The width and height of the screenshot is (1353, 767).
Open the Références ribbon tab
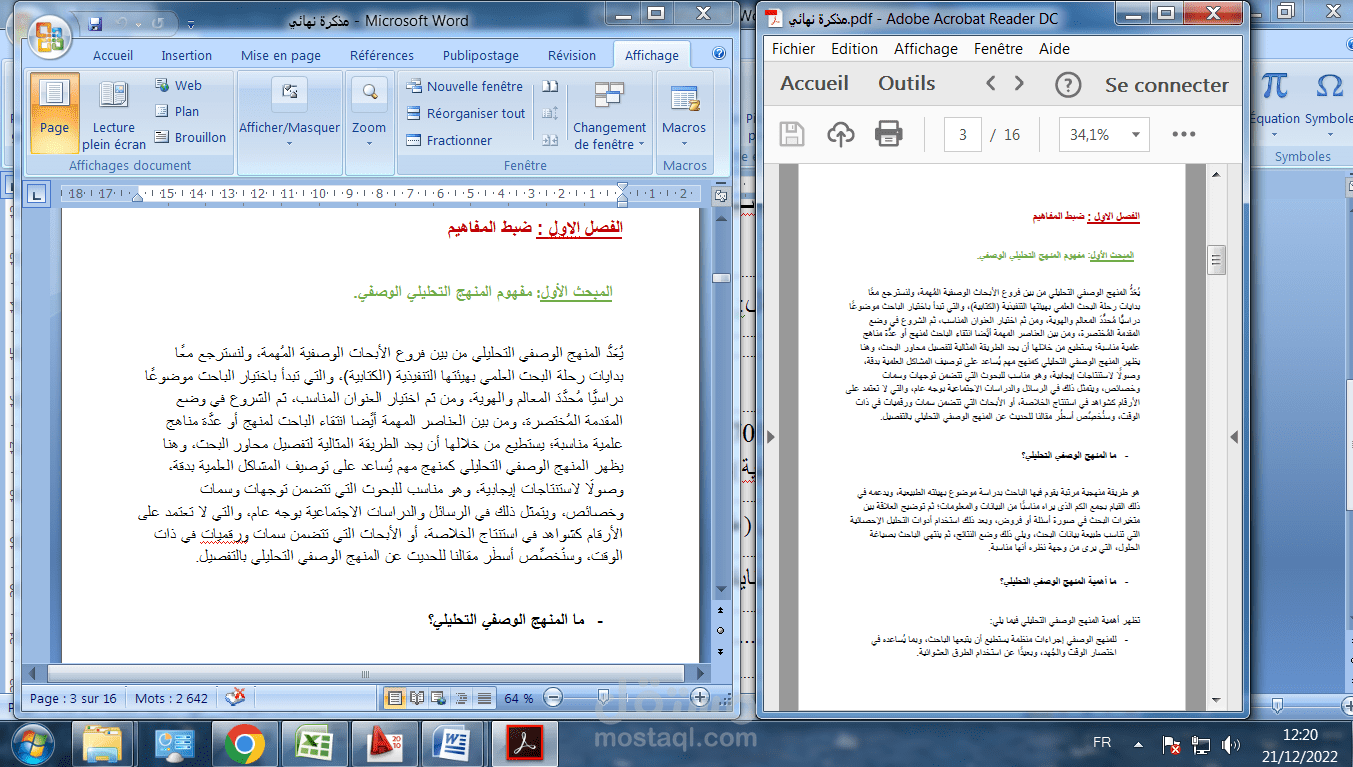coord(382,56)
